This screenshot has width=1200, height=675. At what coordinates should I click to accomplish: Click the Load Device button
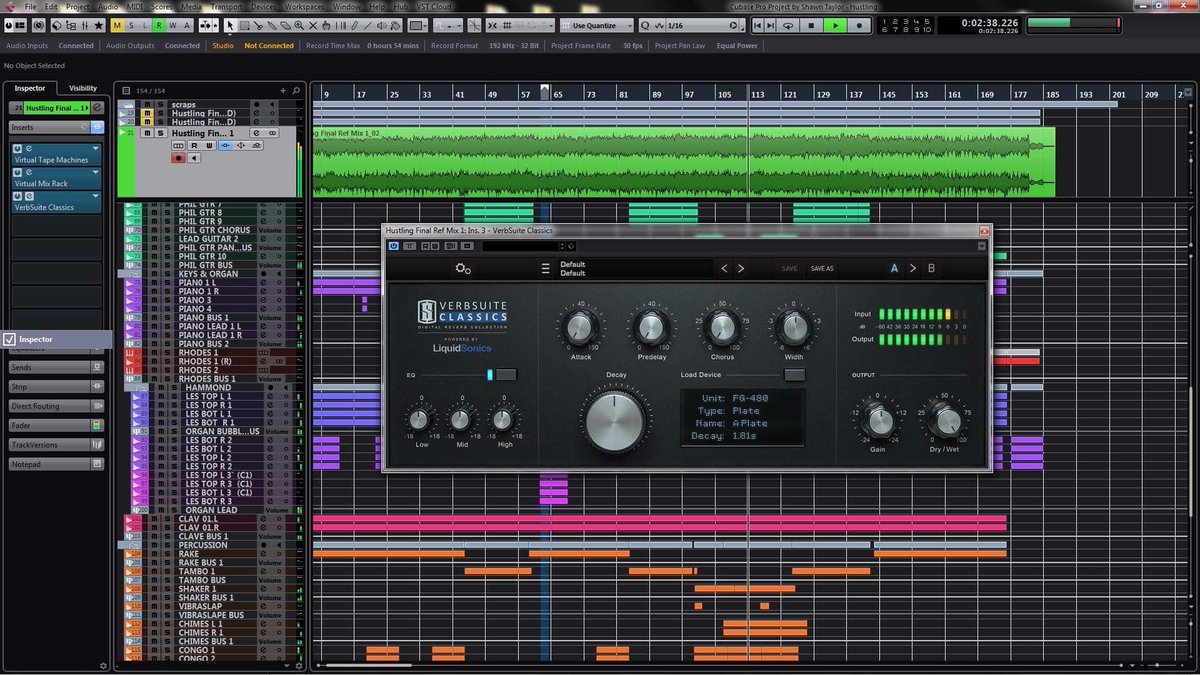794,375
